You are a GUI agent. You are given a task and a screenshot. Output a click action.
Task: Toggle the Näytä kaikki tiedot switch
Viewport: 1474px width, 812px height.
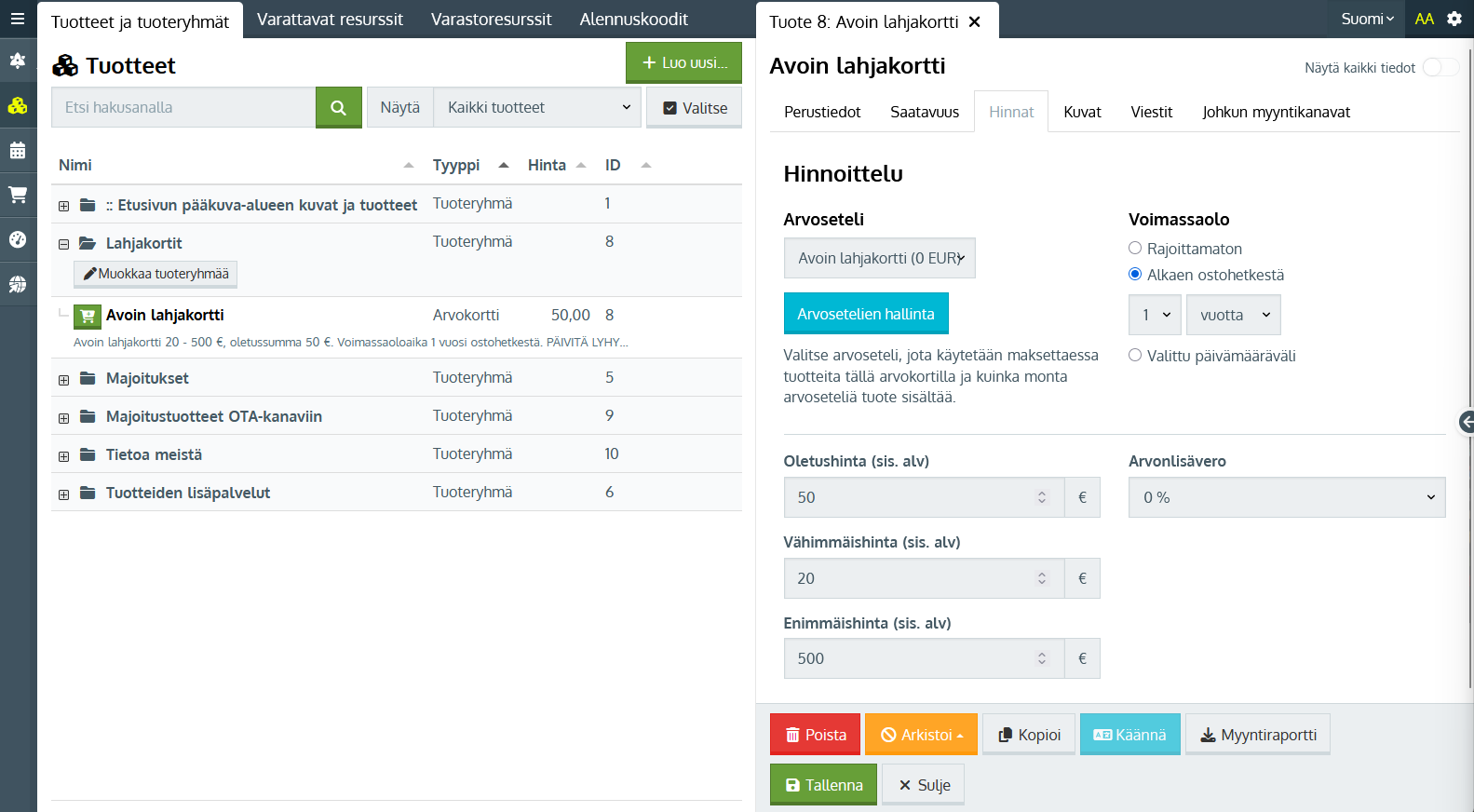[x=1440, y=67]
